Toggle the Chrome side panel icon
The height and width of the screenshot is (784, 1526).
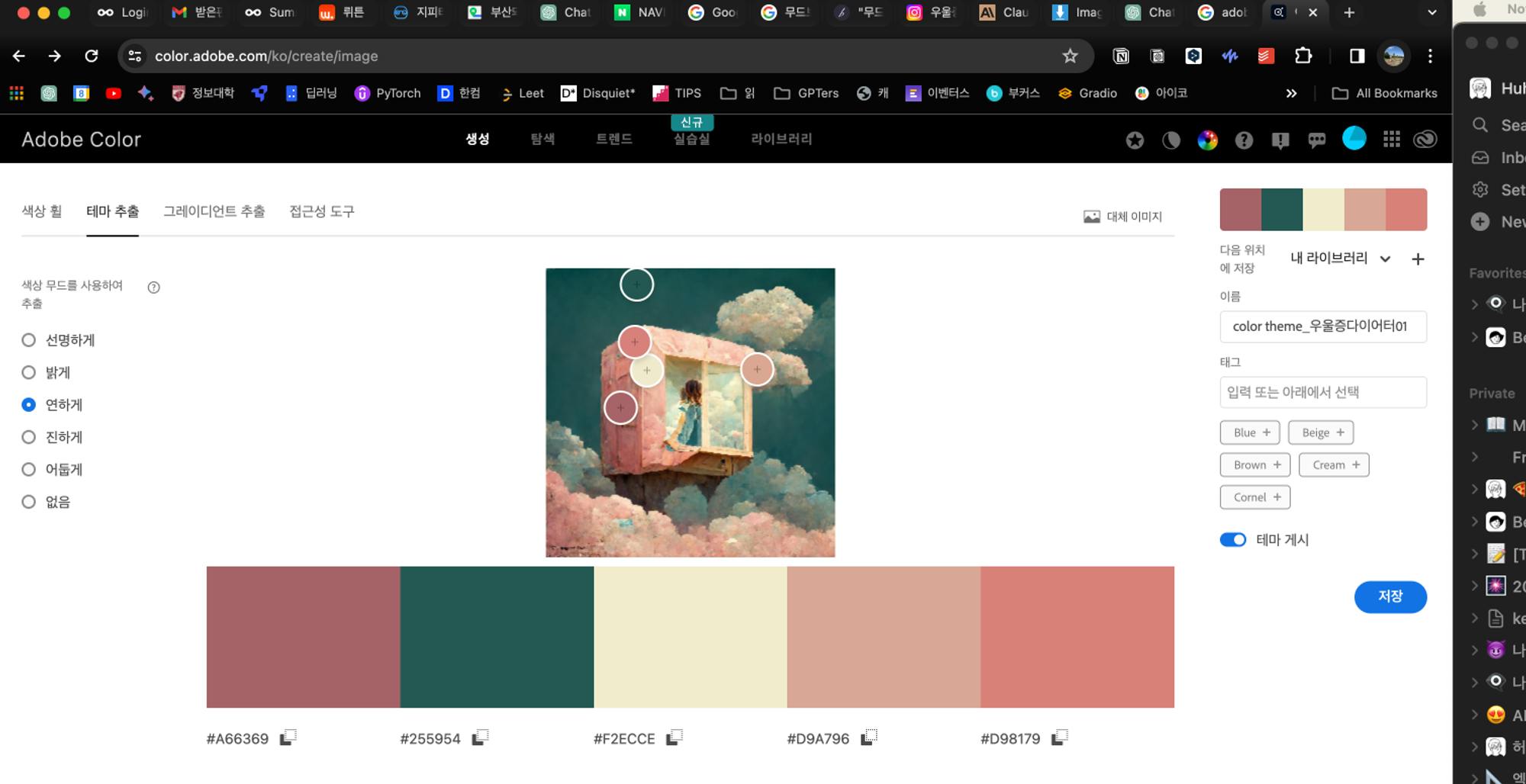(x=1357, y=56)
